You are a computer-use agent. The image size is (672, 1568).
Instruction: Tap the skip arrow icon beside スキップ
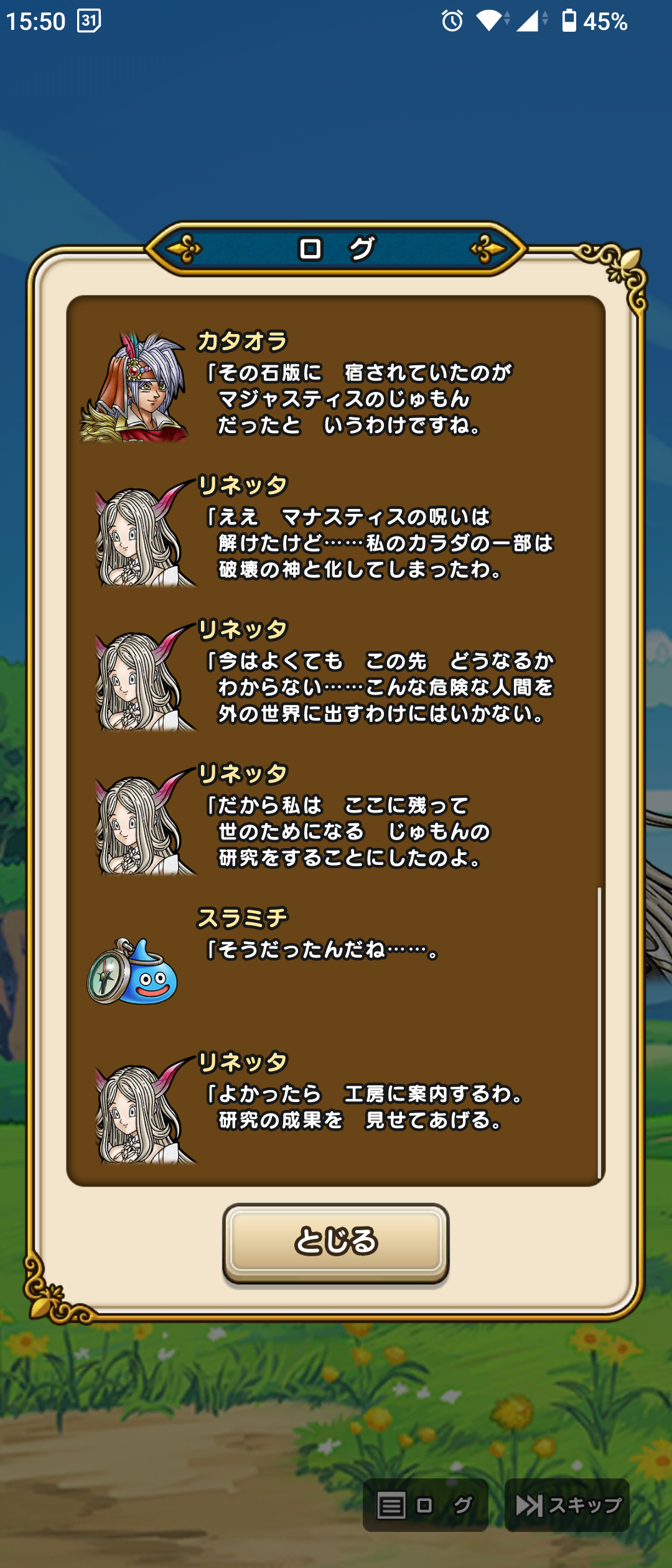click(x=530, y=1506)
